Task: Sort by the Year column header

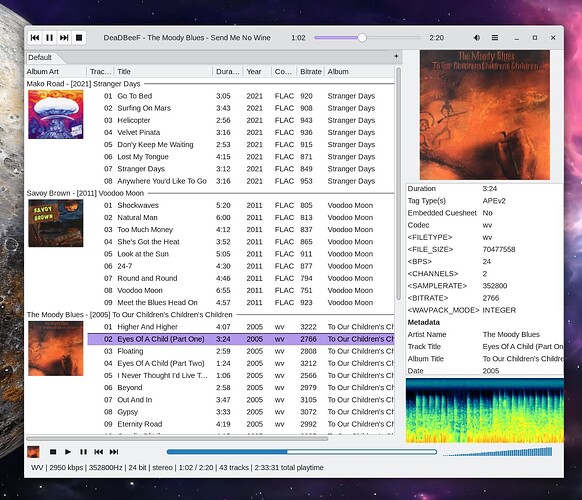Action: tap(258, 71)
